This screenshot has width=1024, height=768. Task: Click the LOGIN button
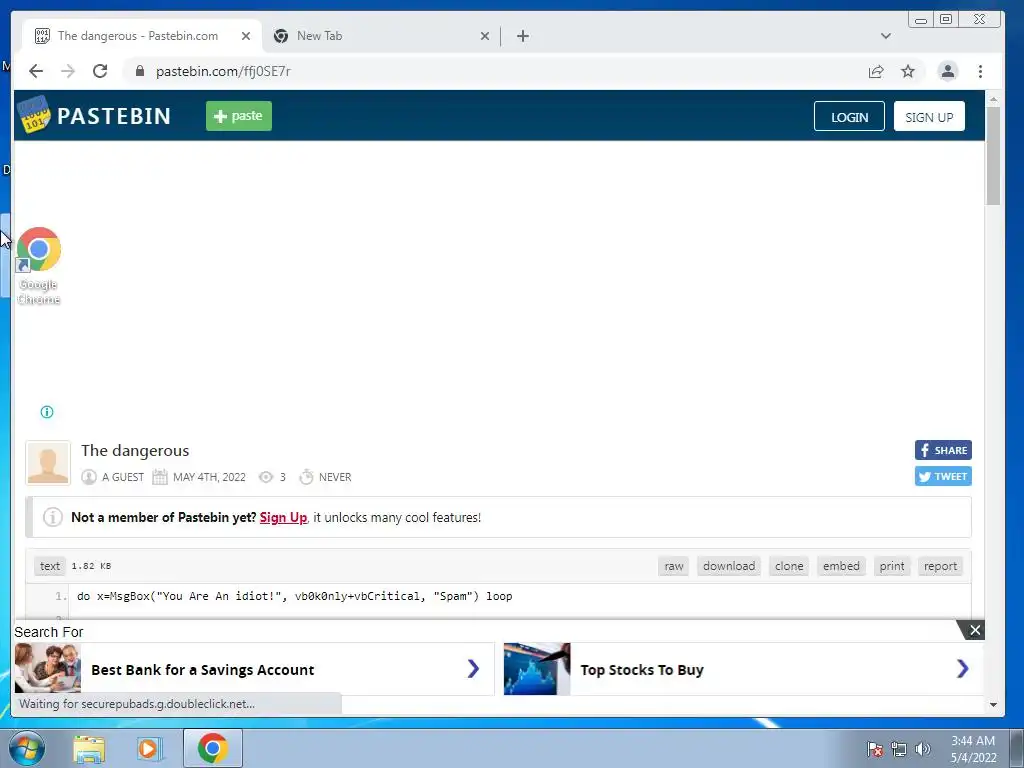849,117
